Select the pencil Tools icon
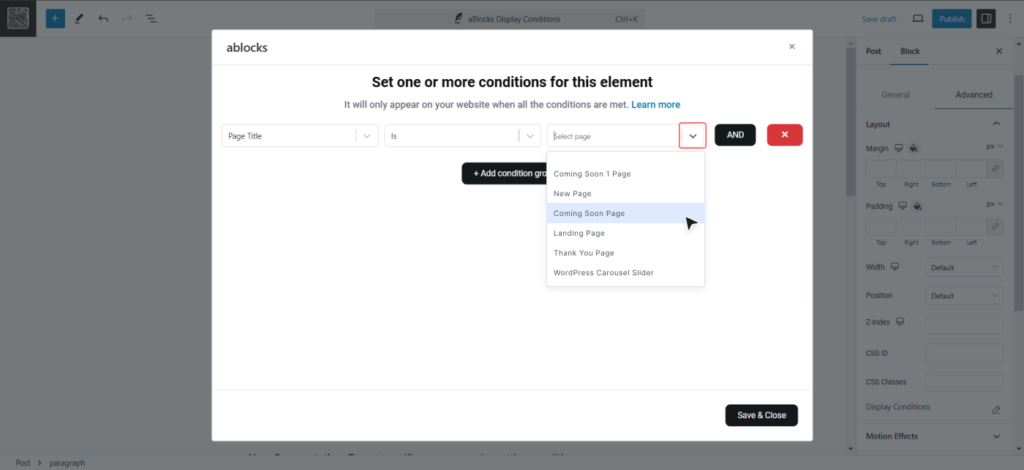The height and width of the screenshot is (470, 1024). (x=79, y=18)
